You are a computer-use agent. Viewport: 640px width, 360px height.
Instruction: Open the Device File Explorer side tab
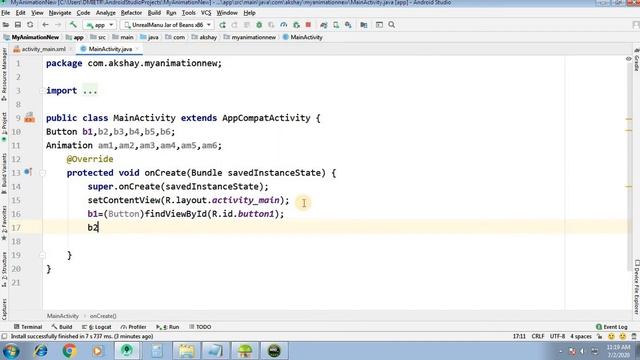tap(636, 287)
